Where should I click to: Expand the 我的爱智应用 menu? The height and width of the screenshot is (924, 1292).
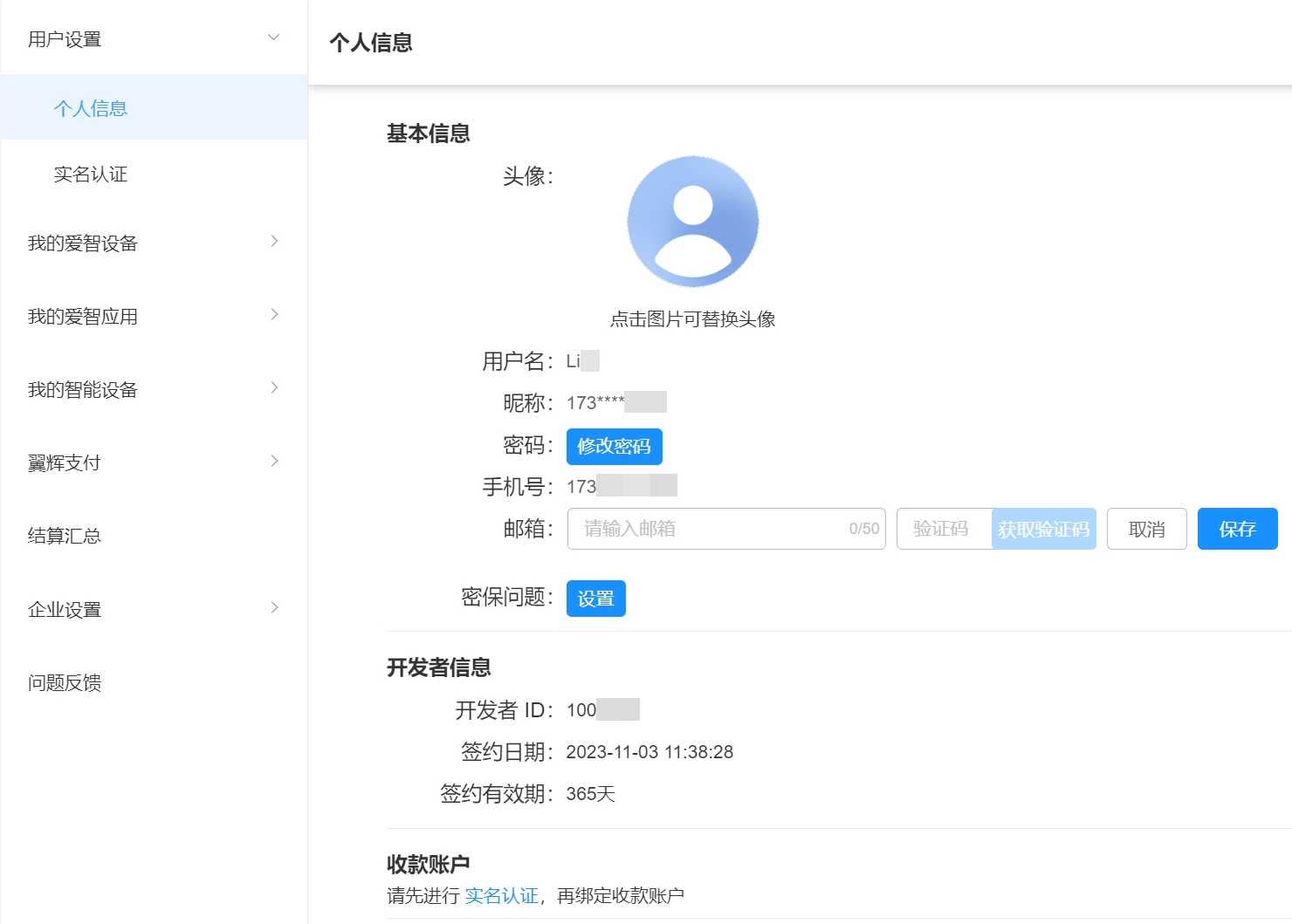point(153,316)
